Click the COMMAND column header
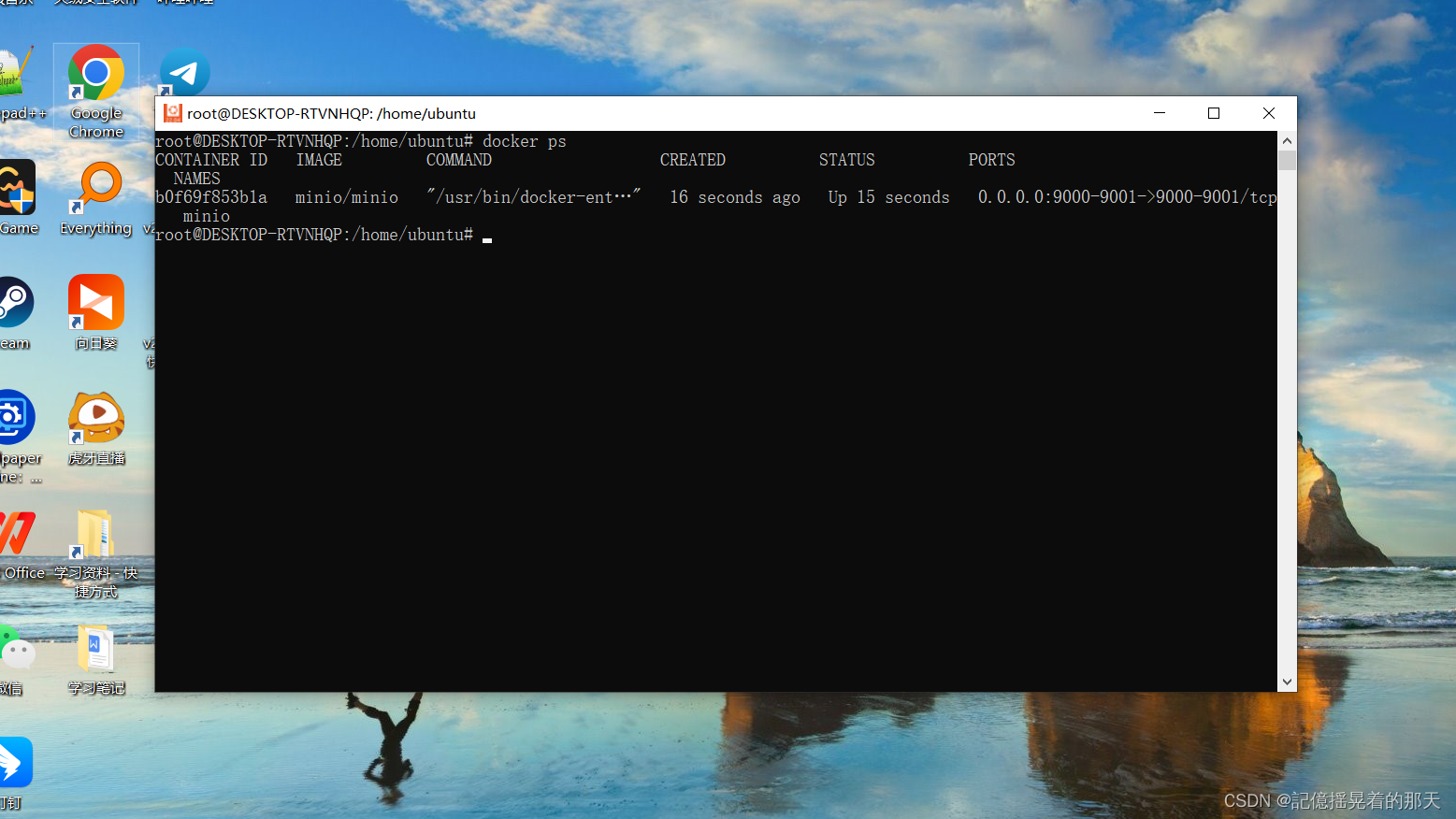The height and width of the screenshot is (819, 1456). (x=459, y=160)
